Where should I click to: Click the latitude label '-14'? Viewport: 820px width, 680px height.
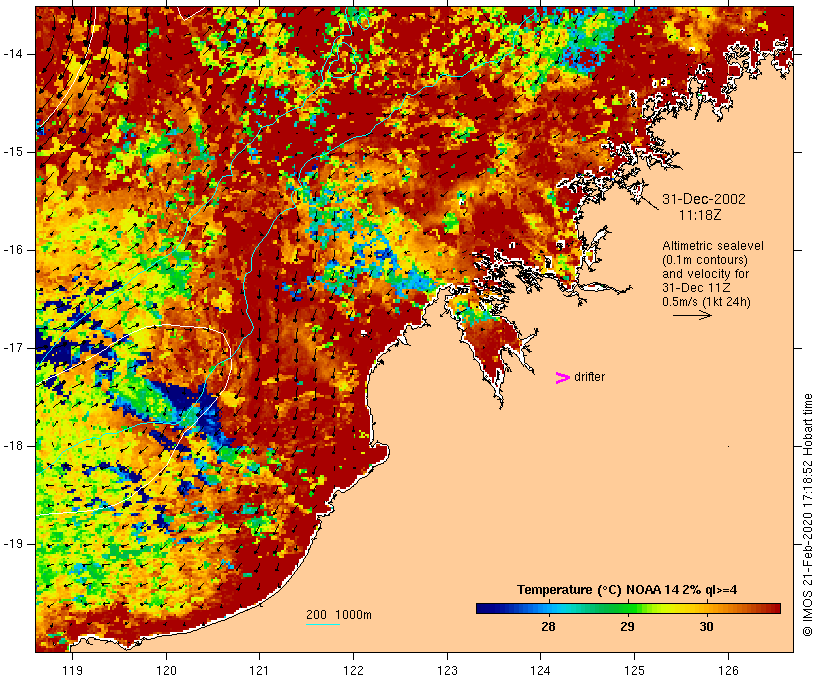point(13,54)
